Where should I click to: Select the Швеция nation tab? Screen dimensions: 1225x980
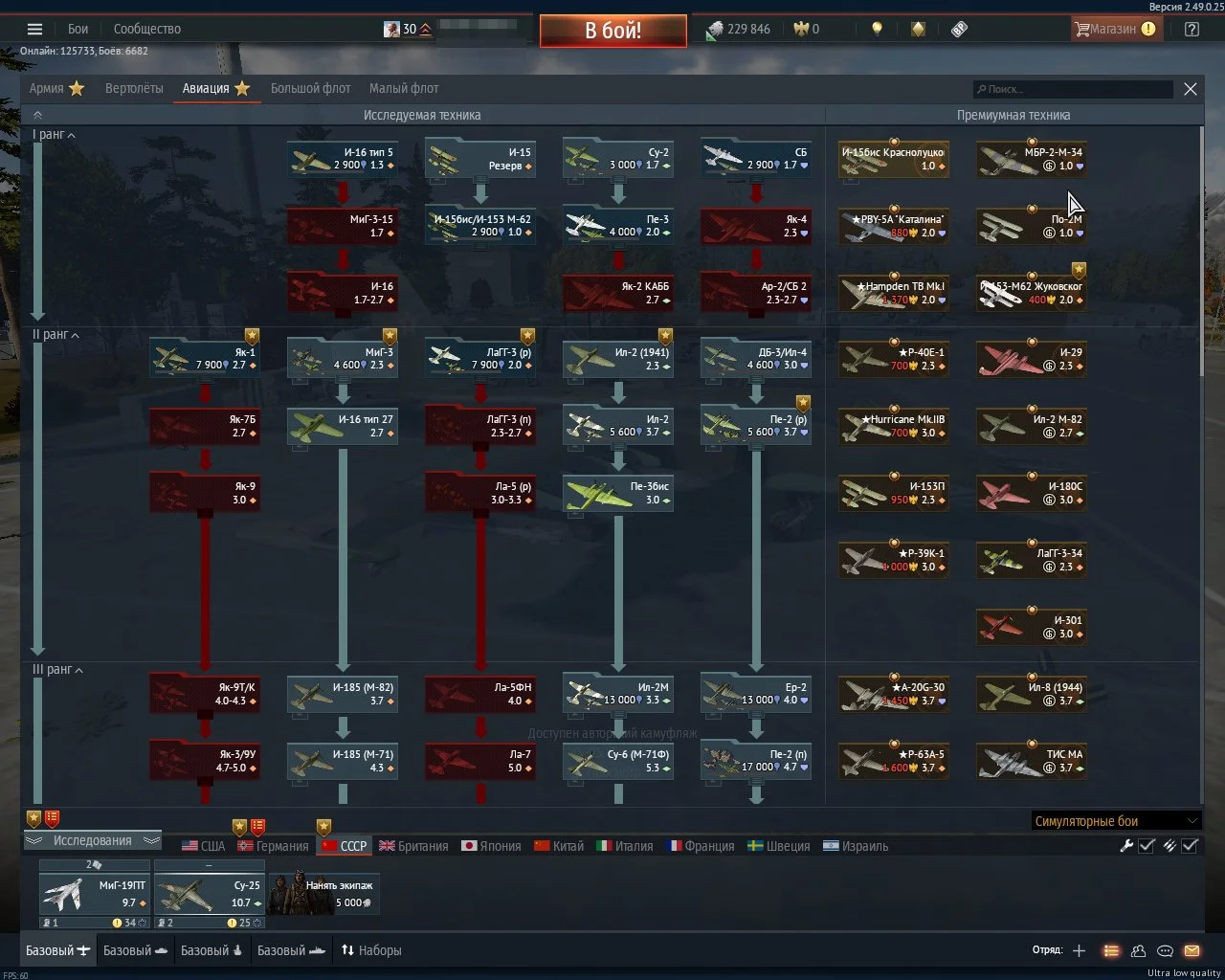[778, 846]
